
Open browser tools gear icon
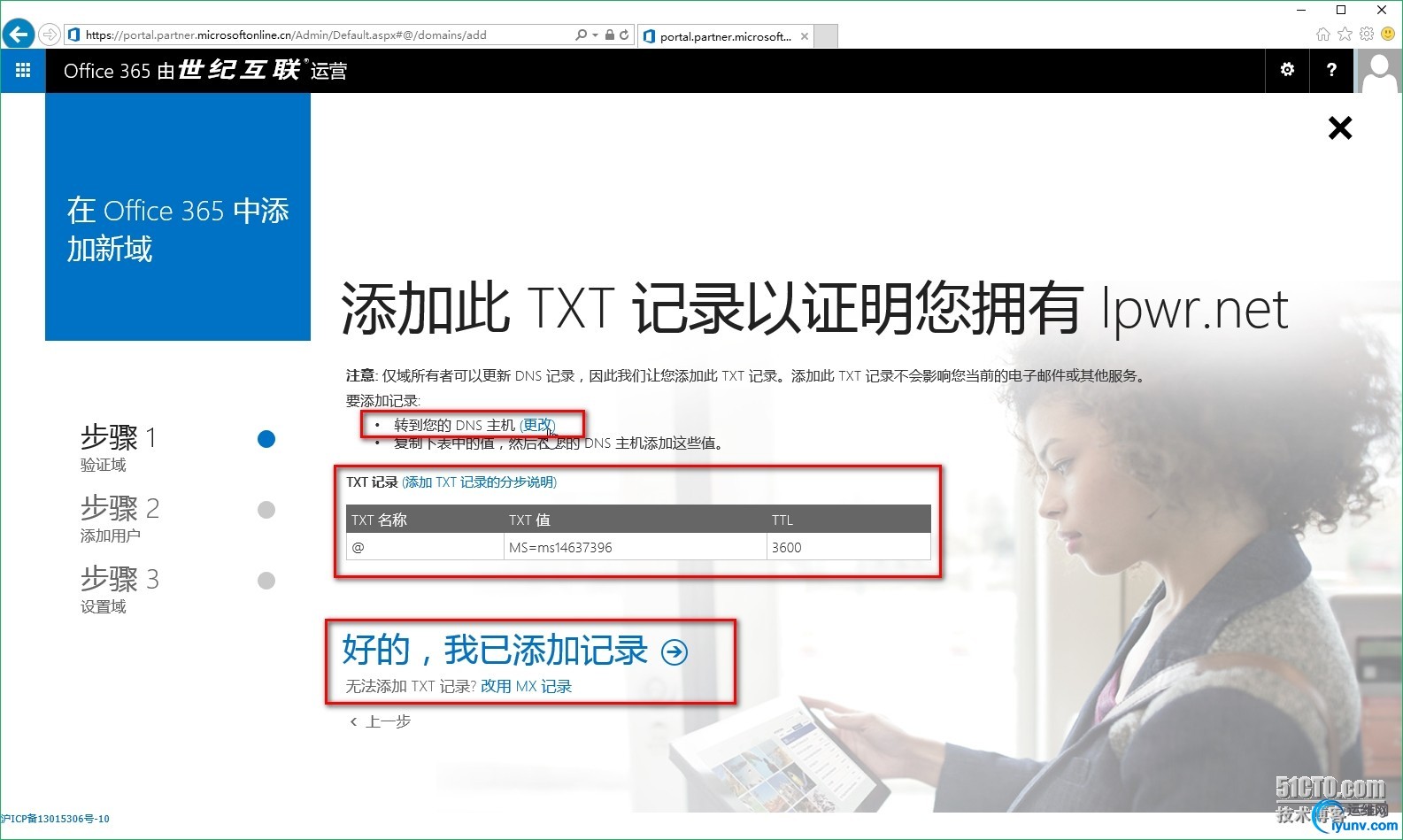tap(1367, 35)
